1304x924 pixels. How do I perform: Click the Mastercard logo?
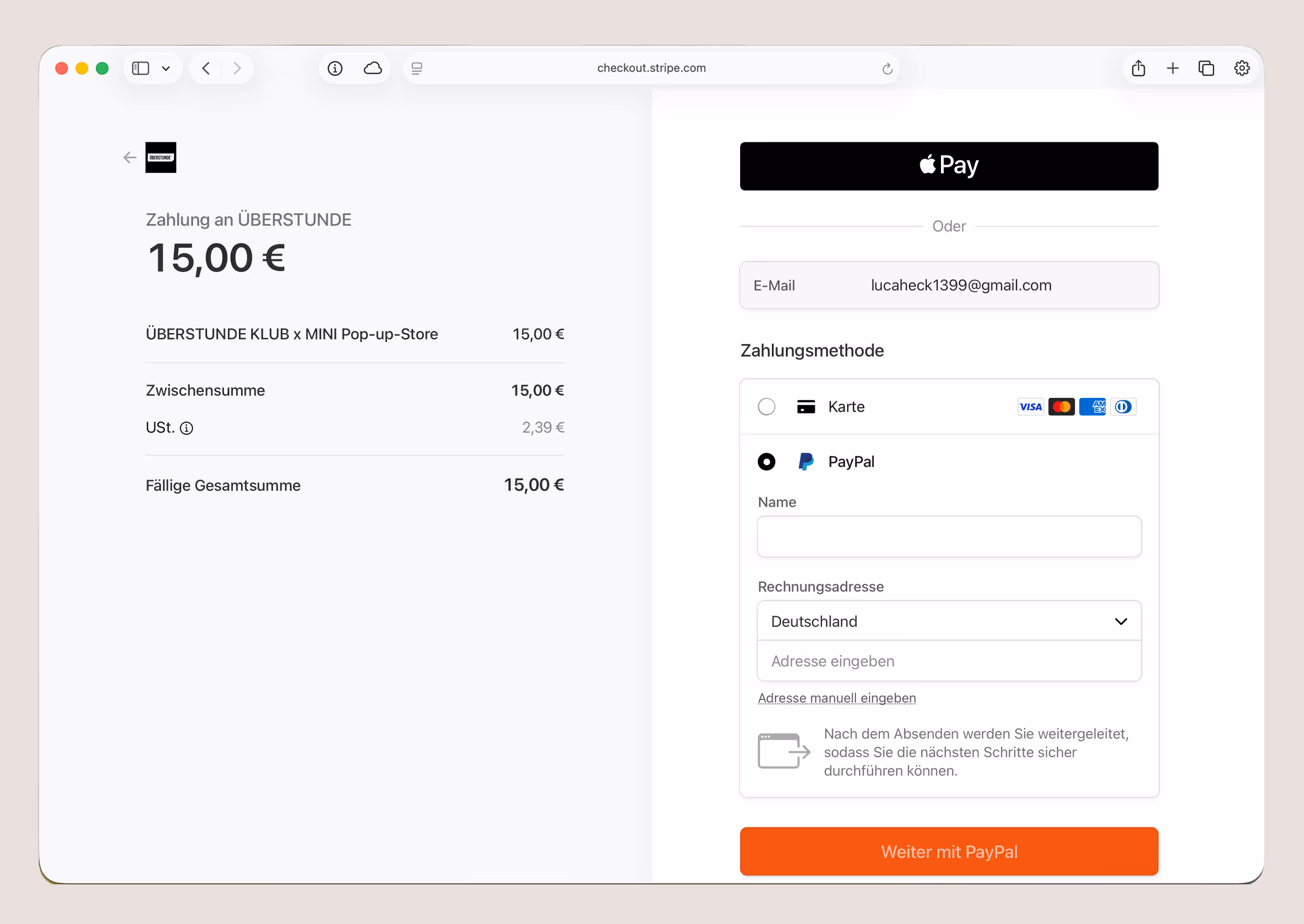pos(1061,407)
